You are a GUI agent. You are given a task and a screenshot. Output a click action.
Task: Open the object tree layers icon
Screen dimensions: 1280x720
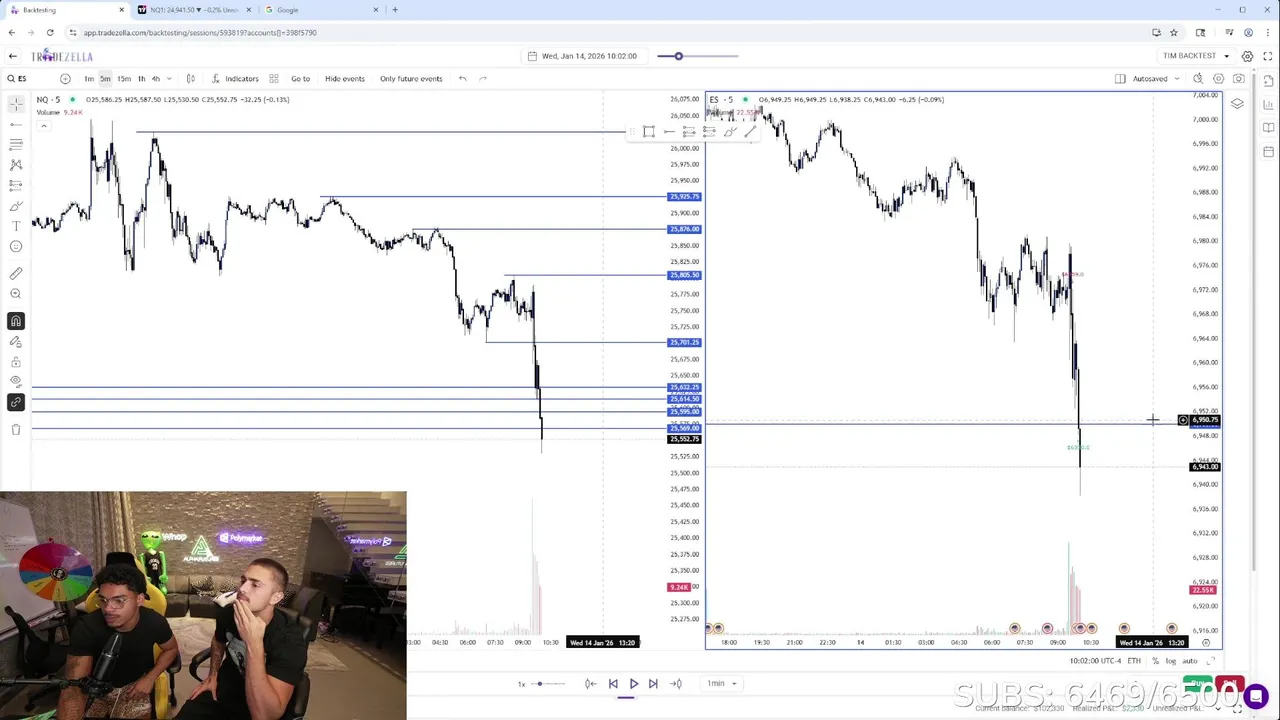(x=1237, y=104)
